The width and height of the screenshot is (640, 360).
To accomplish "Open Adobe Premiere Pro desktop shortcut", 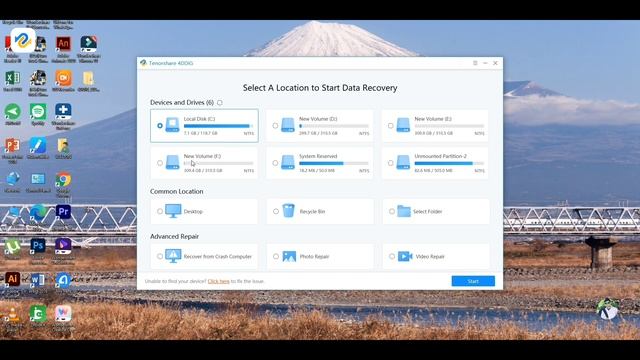I will tap(63, 213).
